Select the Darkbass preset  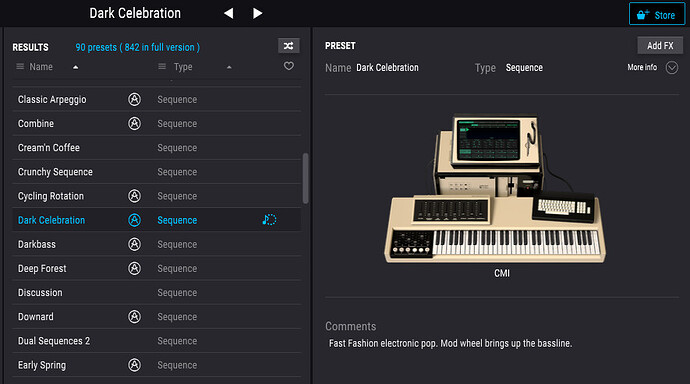[157, 244]
